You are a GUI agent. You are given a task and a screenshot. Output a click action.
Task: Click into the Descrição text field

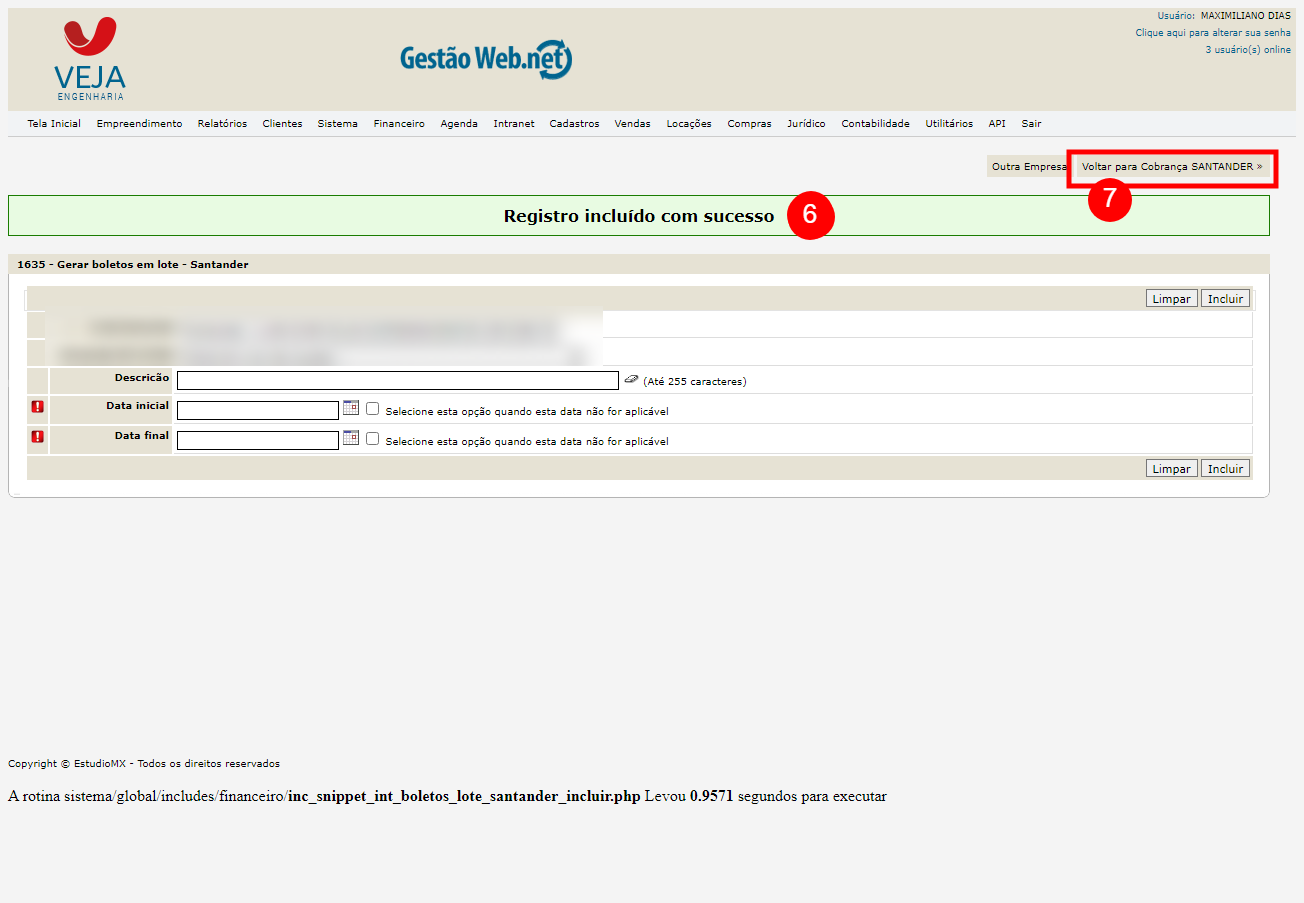(x=397, y=381)
